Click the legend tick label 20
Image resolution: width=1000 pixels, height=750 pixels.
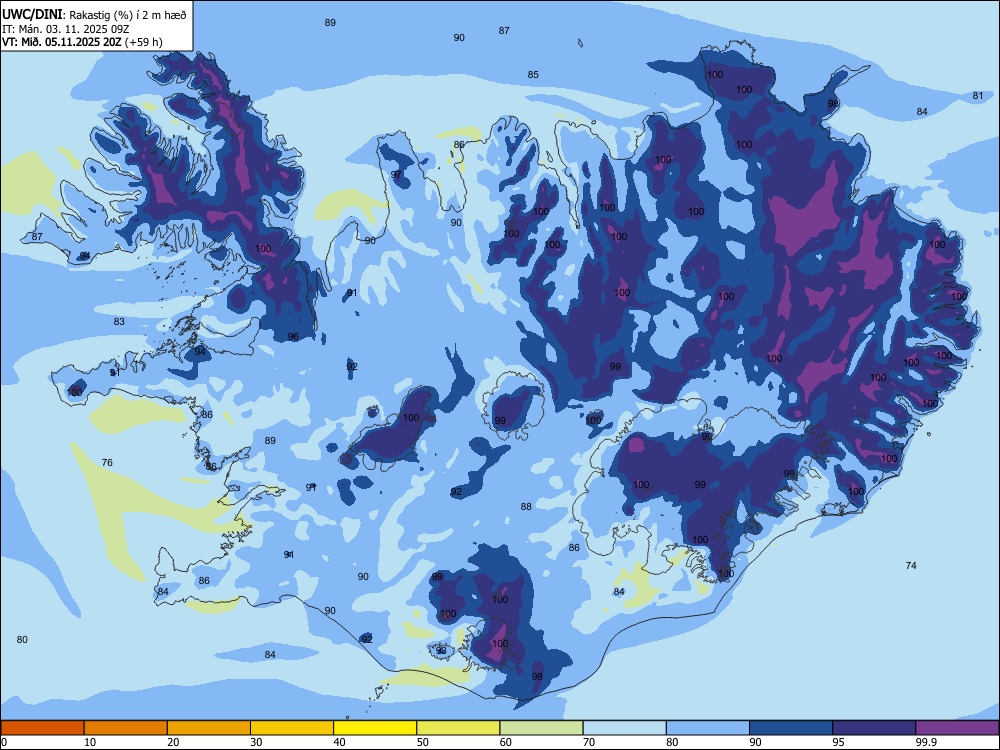(173, 742)
